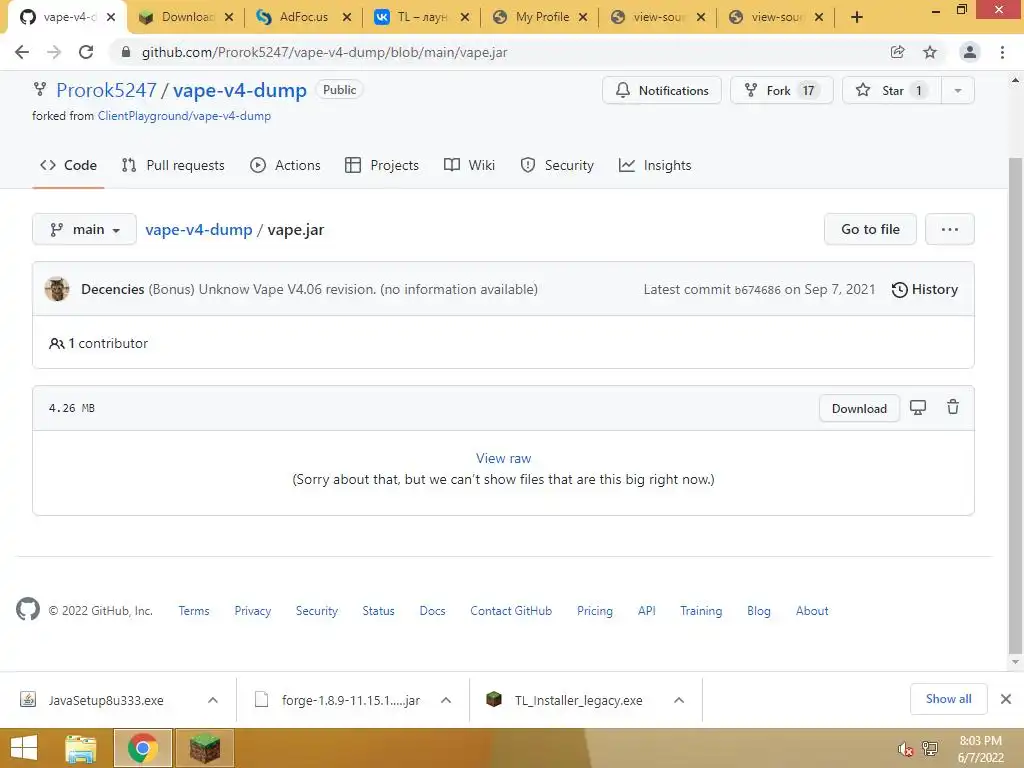Reload the page with the refresh icon
The width and height of the screenshot is (1024, 768).
pos(86,52)
